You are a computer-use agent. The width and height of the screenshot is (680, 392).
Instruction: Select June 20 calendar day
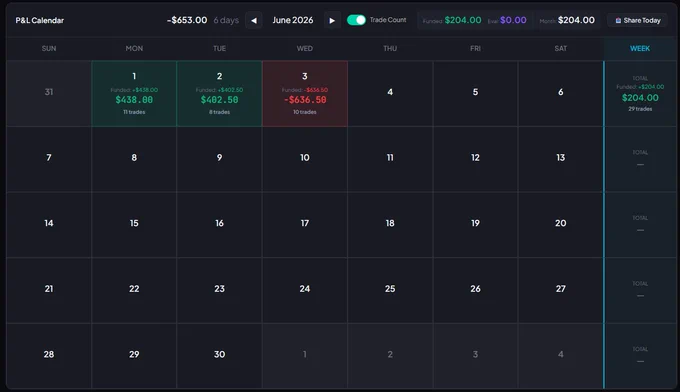point(560,225)
